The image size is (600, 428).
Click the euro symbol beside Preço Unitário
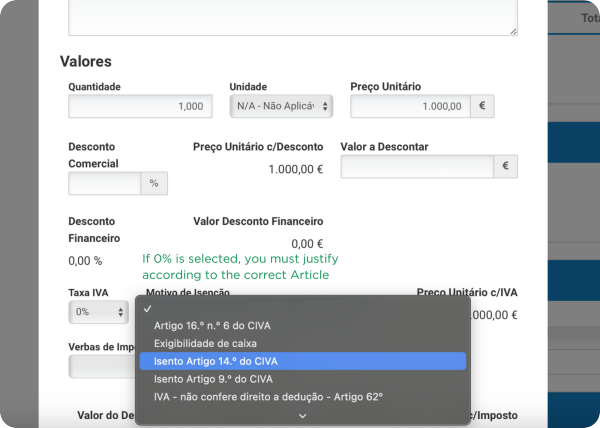pos(484,106)
